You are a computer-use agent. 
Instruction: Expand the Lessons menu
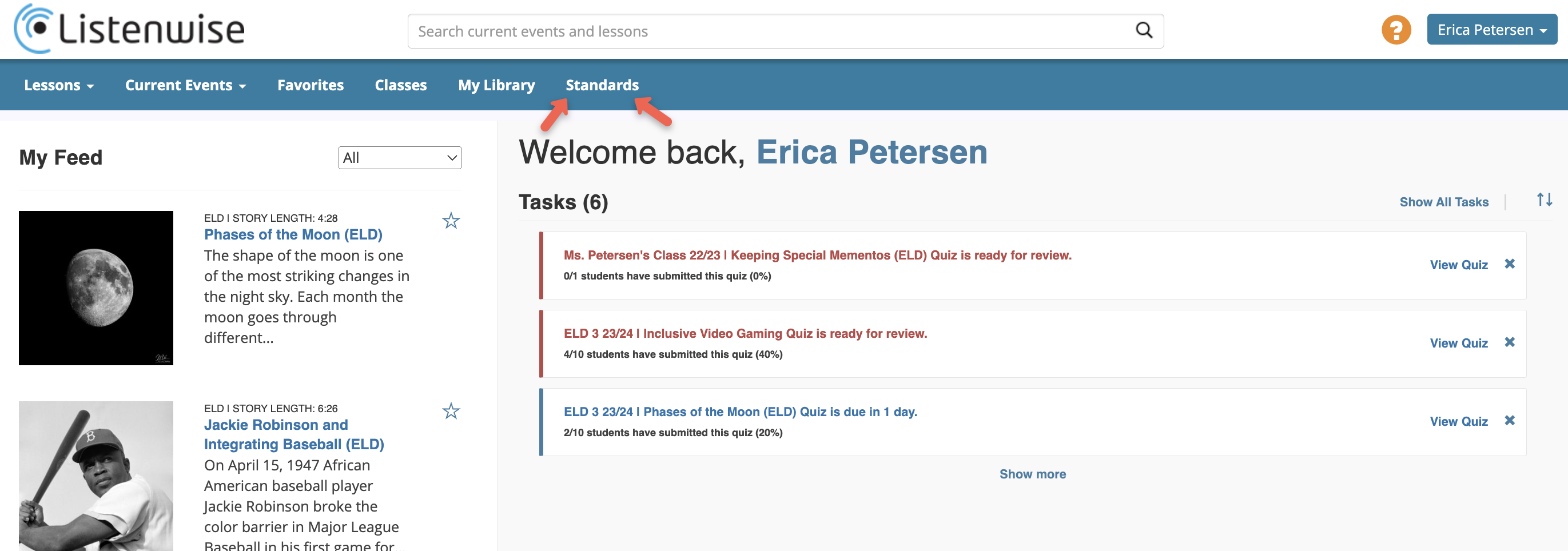(59, 85)
